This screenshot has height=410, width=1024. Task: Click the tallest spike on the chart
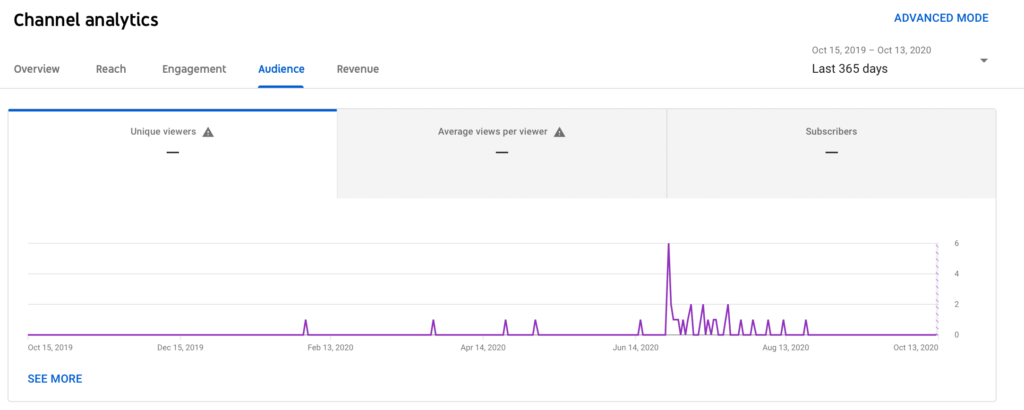tap(668, 246)
